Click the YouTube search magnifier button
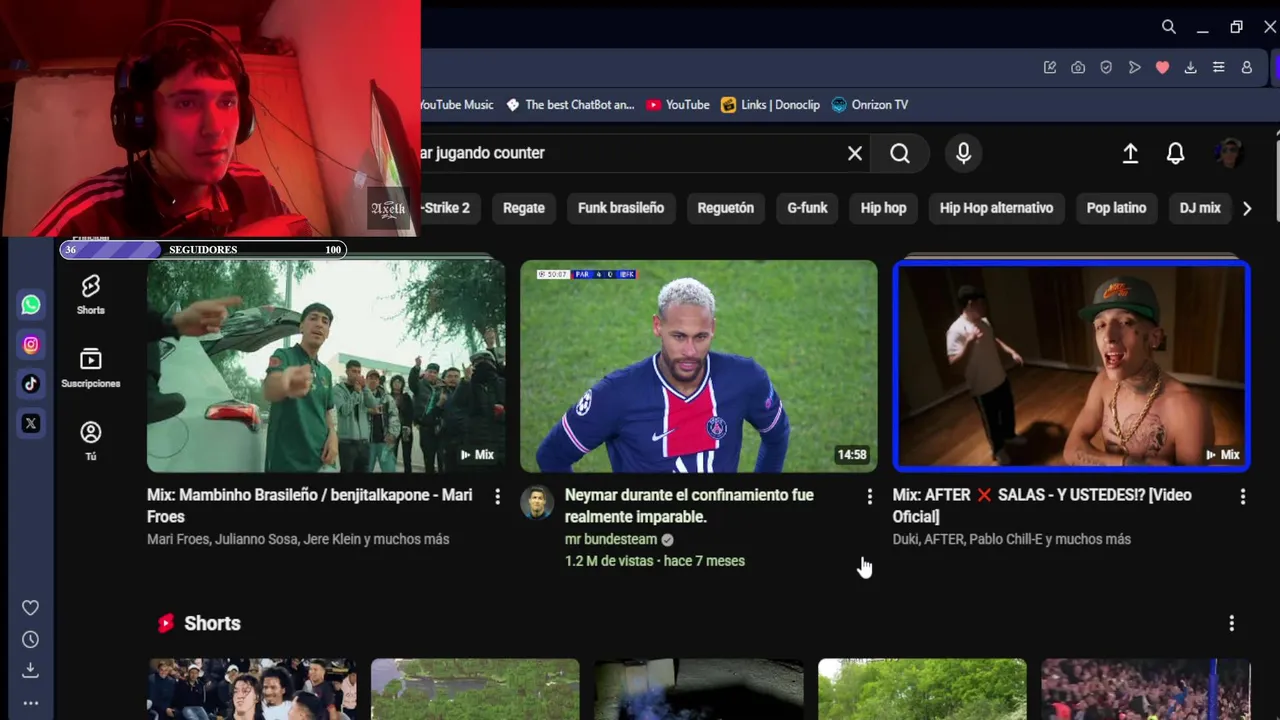Viewport: 1280px width, 720px height. 900,153
